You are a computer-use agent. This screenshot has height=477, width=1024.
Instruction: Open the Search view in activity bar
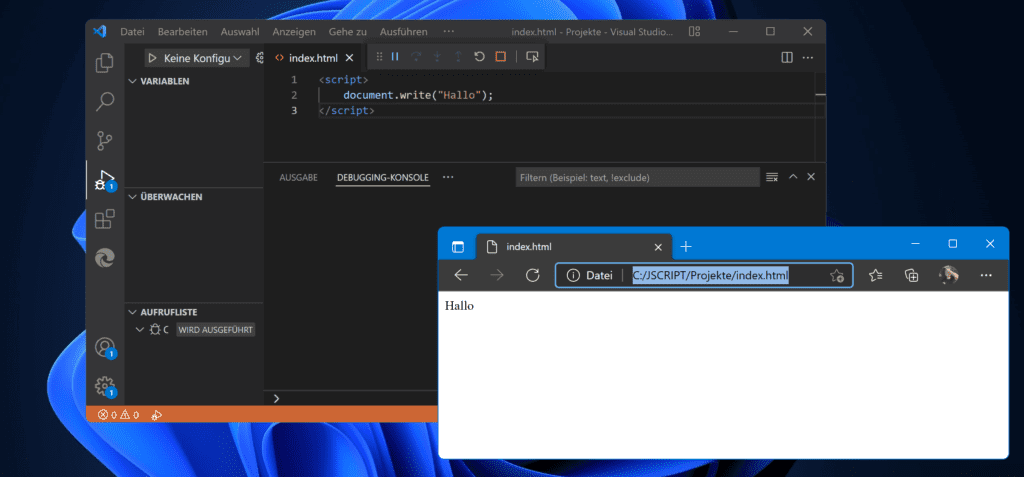[104, 101]
